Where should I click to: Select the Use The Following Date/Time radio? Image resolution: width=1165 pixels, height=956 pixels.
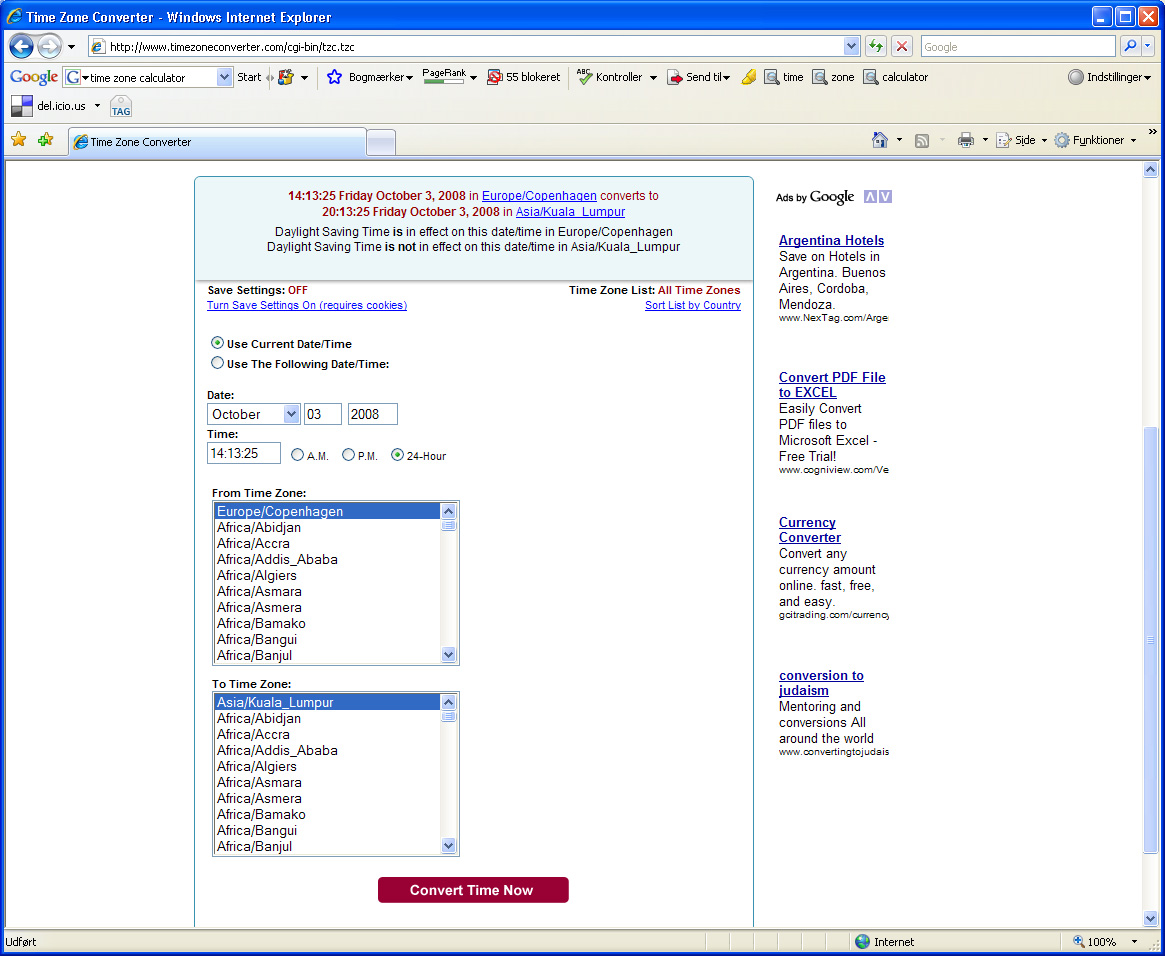[x=217, y=362]
